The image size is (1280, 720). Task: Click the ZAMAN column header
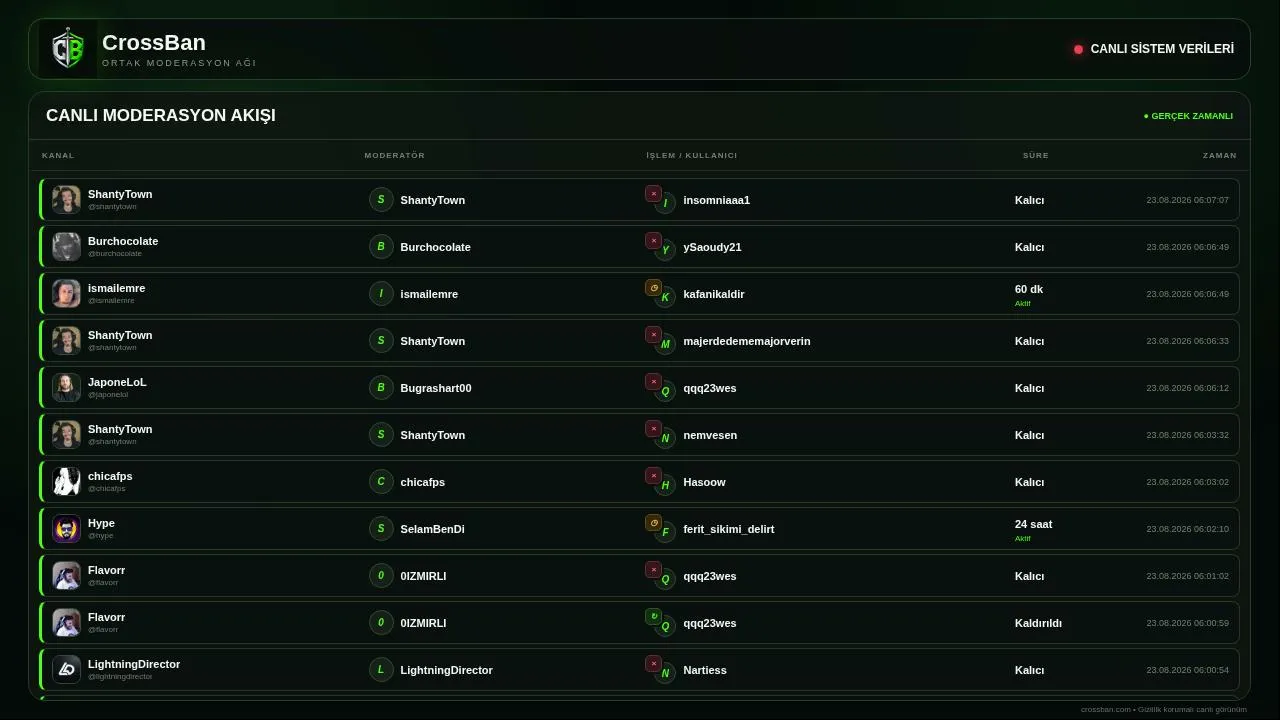pos(1220,155)
